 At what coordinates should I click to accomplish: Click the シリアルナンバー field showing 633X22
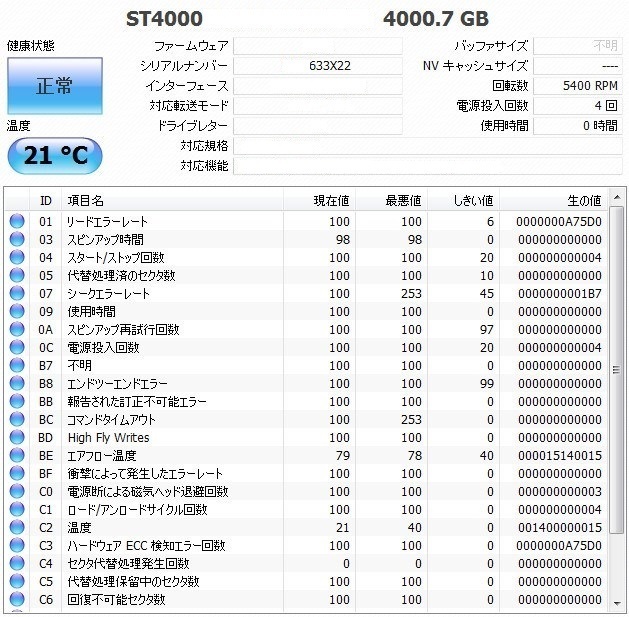(318, 66)
